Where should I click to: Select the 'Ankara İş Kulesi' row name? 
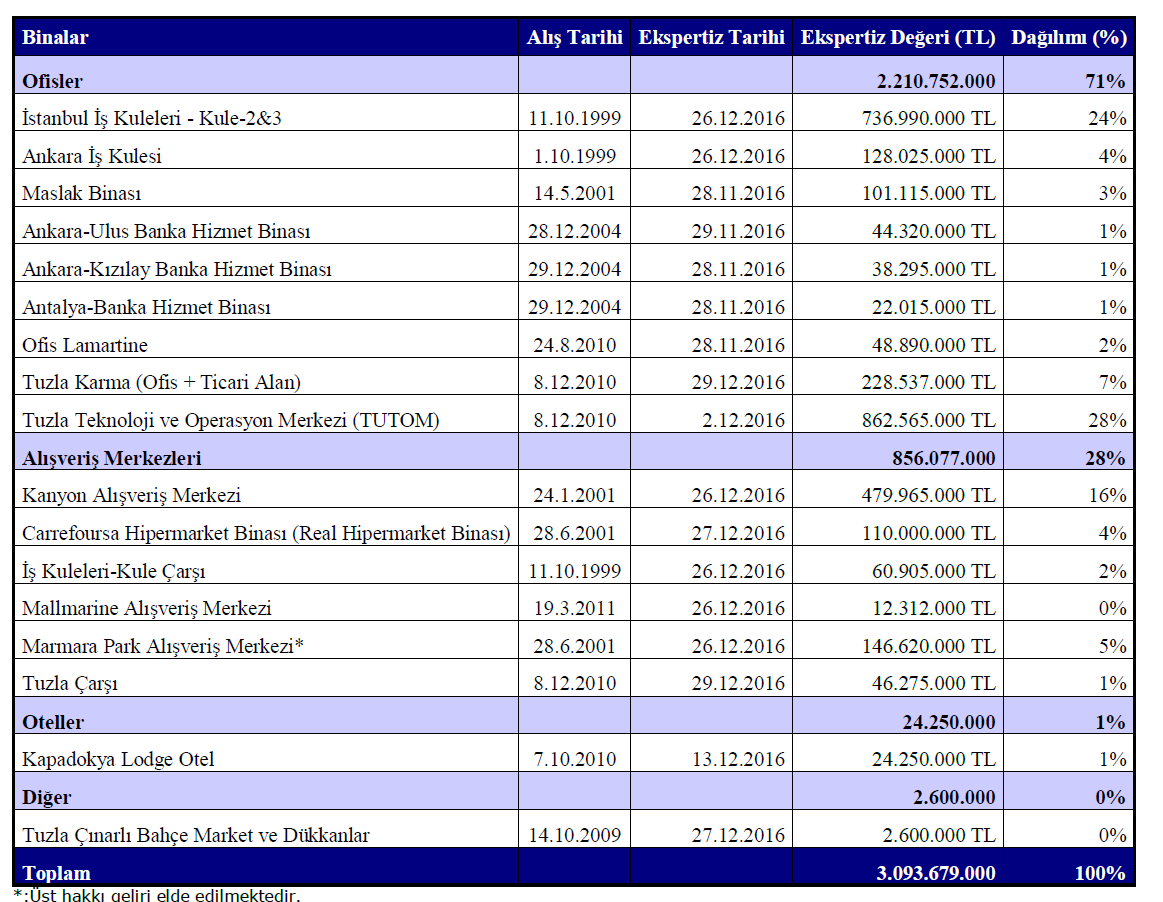[x=91, y=156]
